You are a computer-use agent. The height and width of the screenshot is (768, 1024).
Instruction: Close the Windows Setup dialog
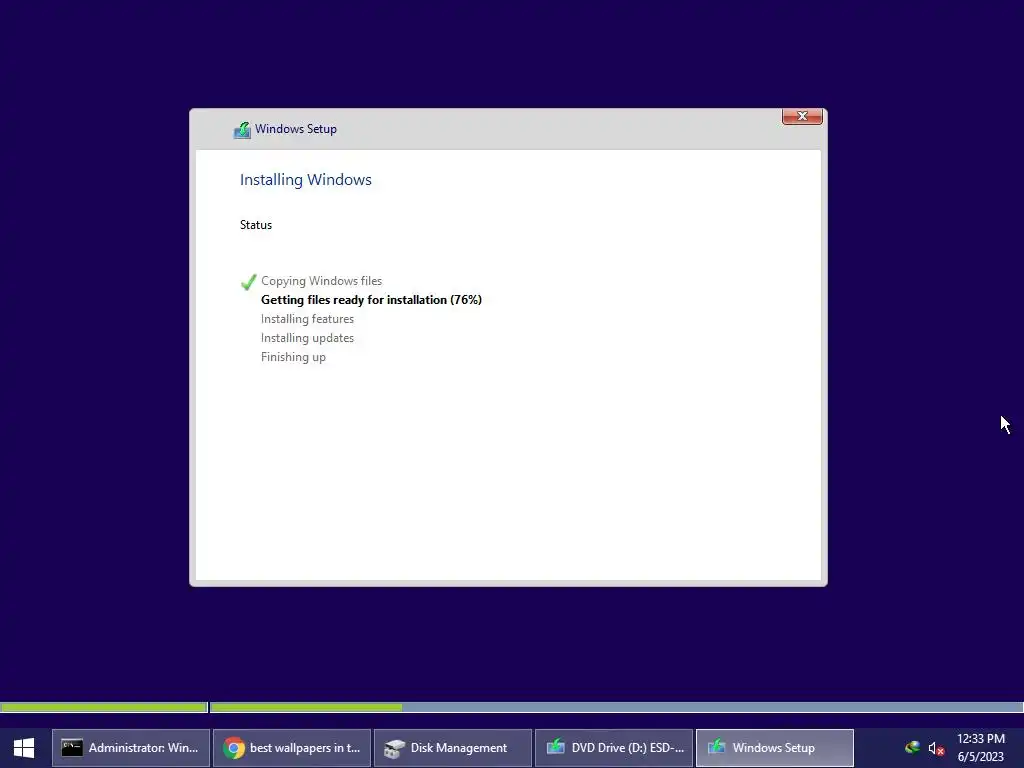pos(802,116)
